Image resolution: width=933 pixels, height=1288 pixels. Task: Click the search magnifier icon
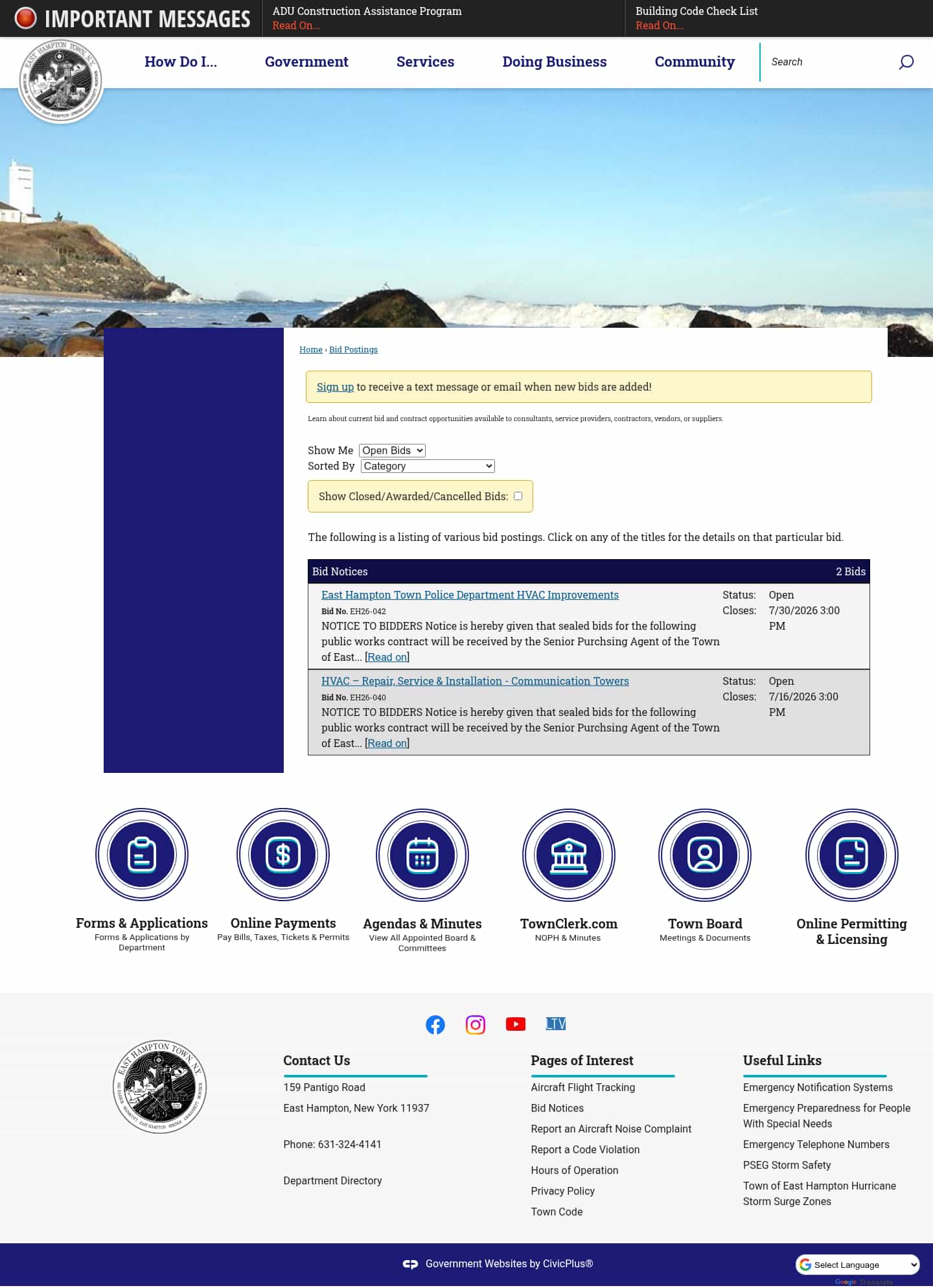tap(906, 62)
